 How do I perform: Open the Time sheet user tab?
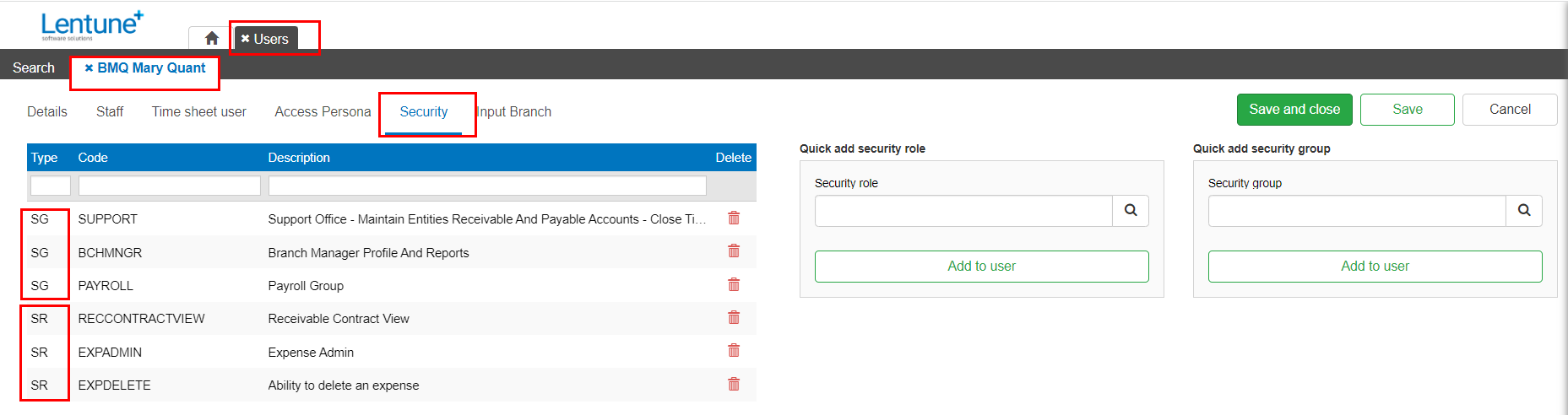pyautogui.click(x=199, y=111)
